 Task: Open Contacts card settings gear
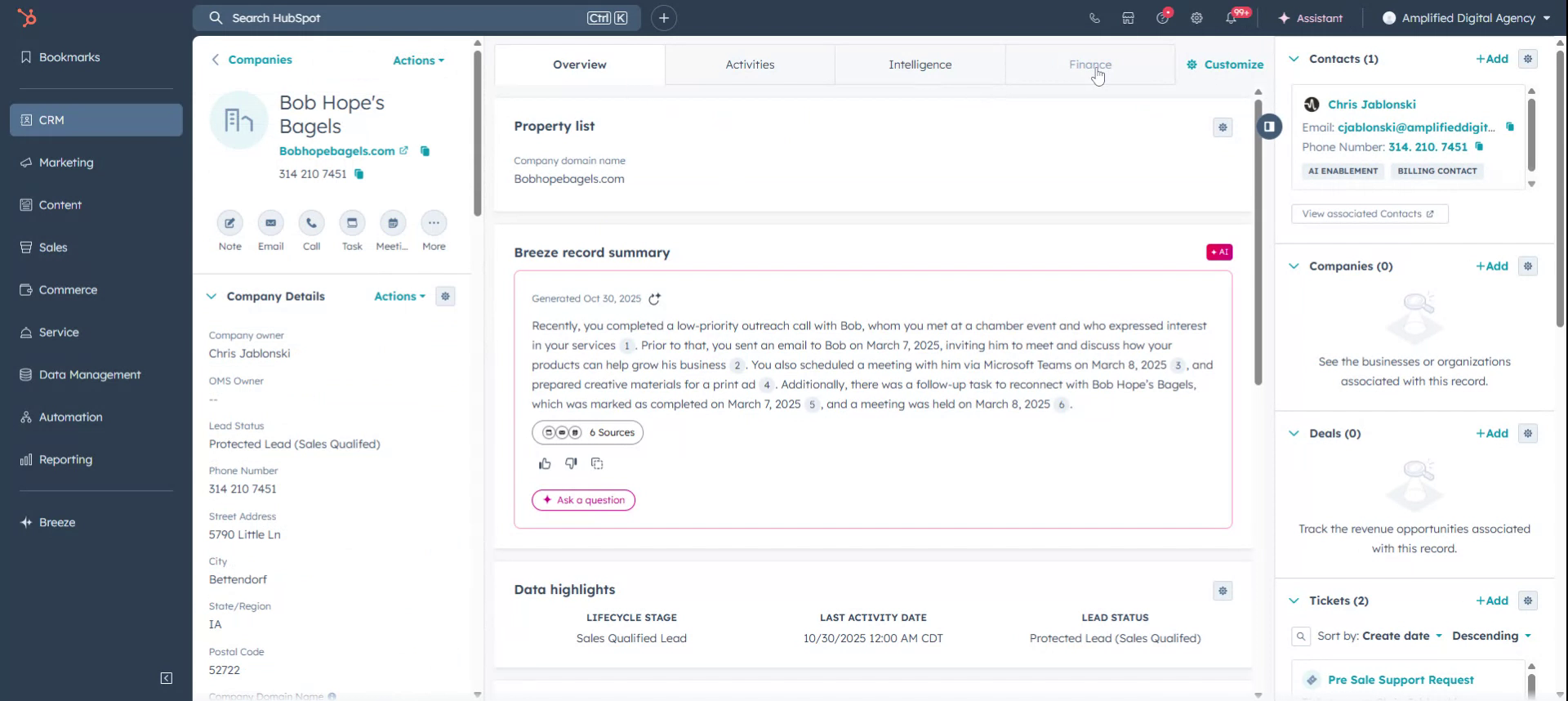point(1528,59)
